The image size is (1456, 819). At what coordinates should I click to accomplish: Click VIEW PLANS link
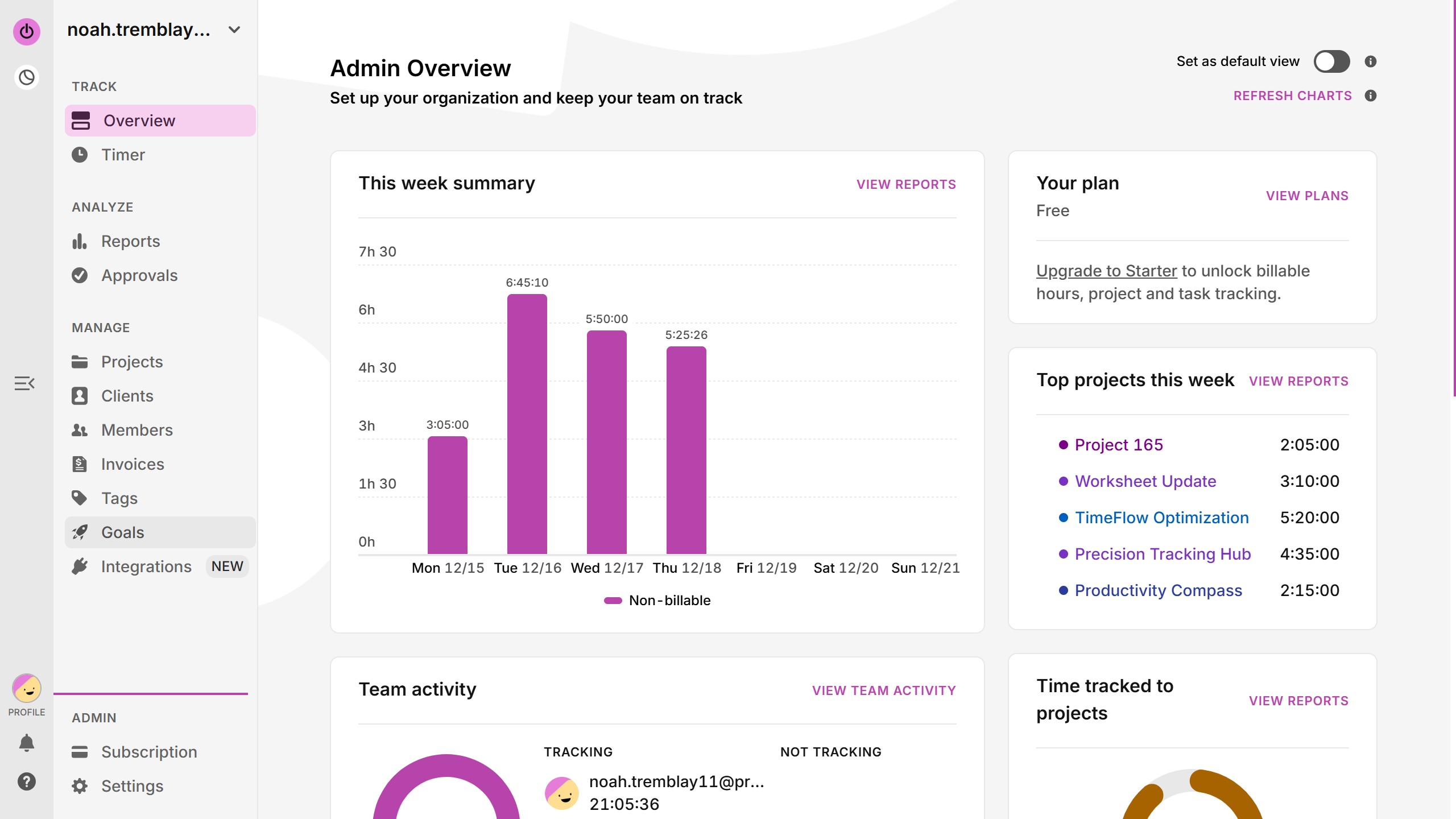pyautogui.click(x=1307, y=196)
